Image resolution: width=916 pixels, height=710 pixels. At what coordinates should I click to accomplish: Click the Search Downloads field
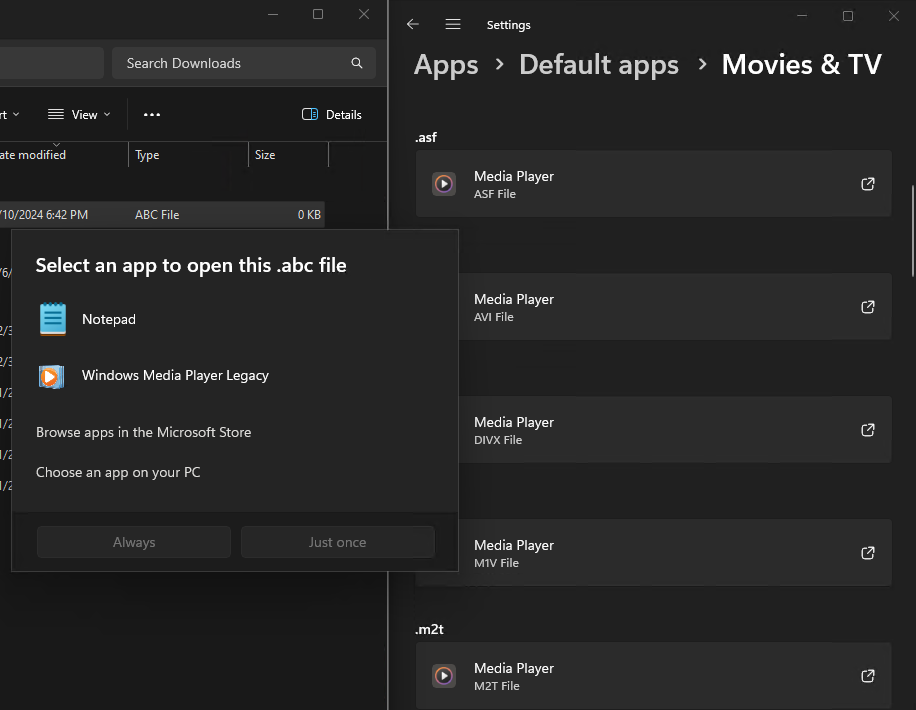pos(243,63)
